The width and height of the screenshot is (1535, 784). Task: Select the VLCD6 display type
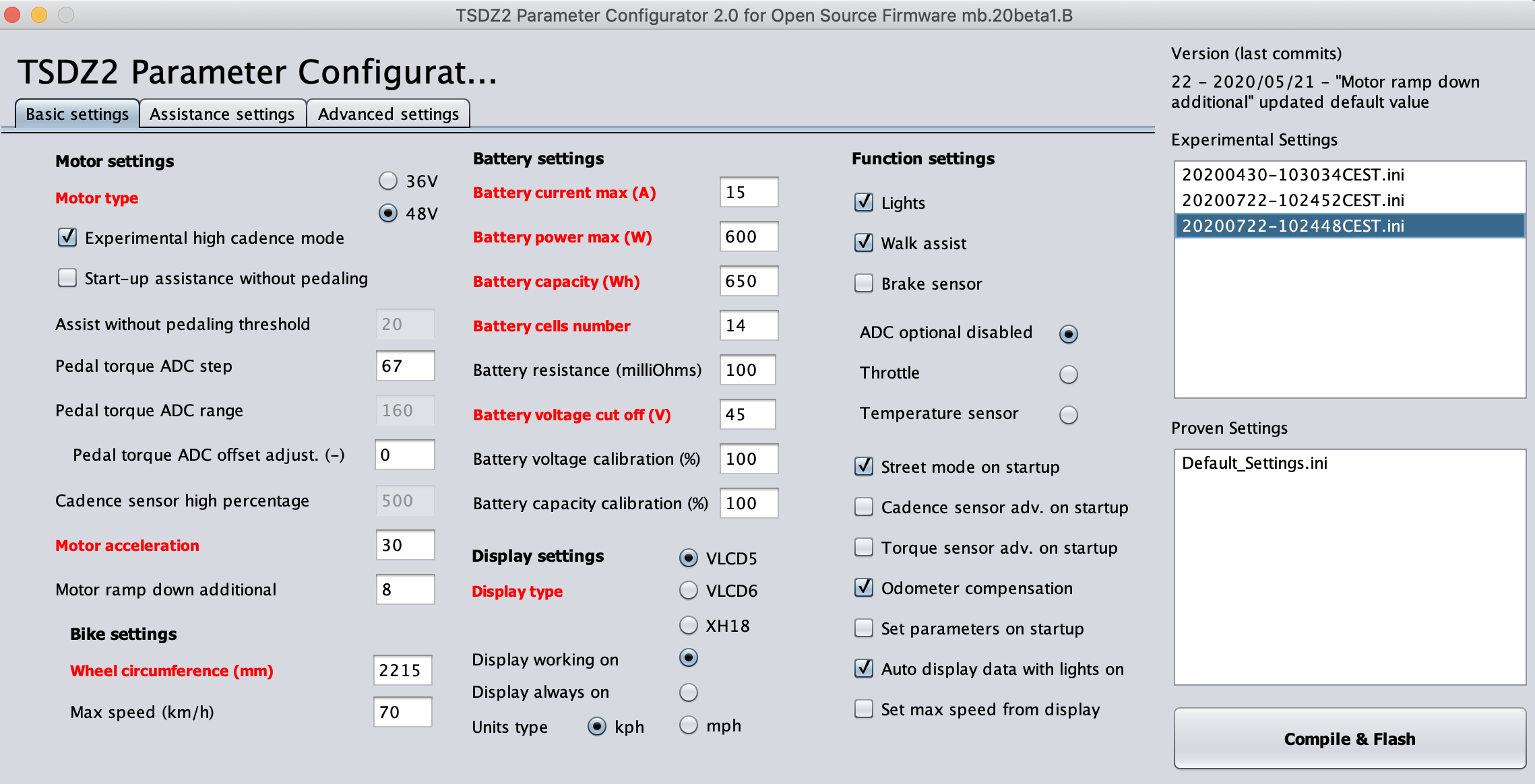point(689,590)
